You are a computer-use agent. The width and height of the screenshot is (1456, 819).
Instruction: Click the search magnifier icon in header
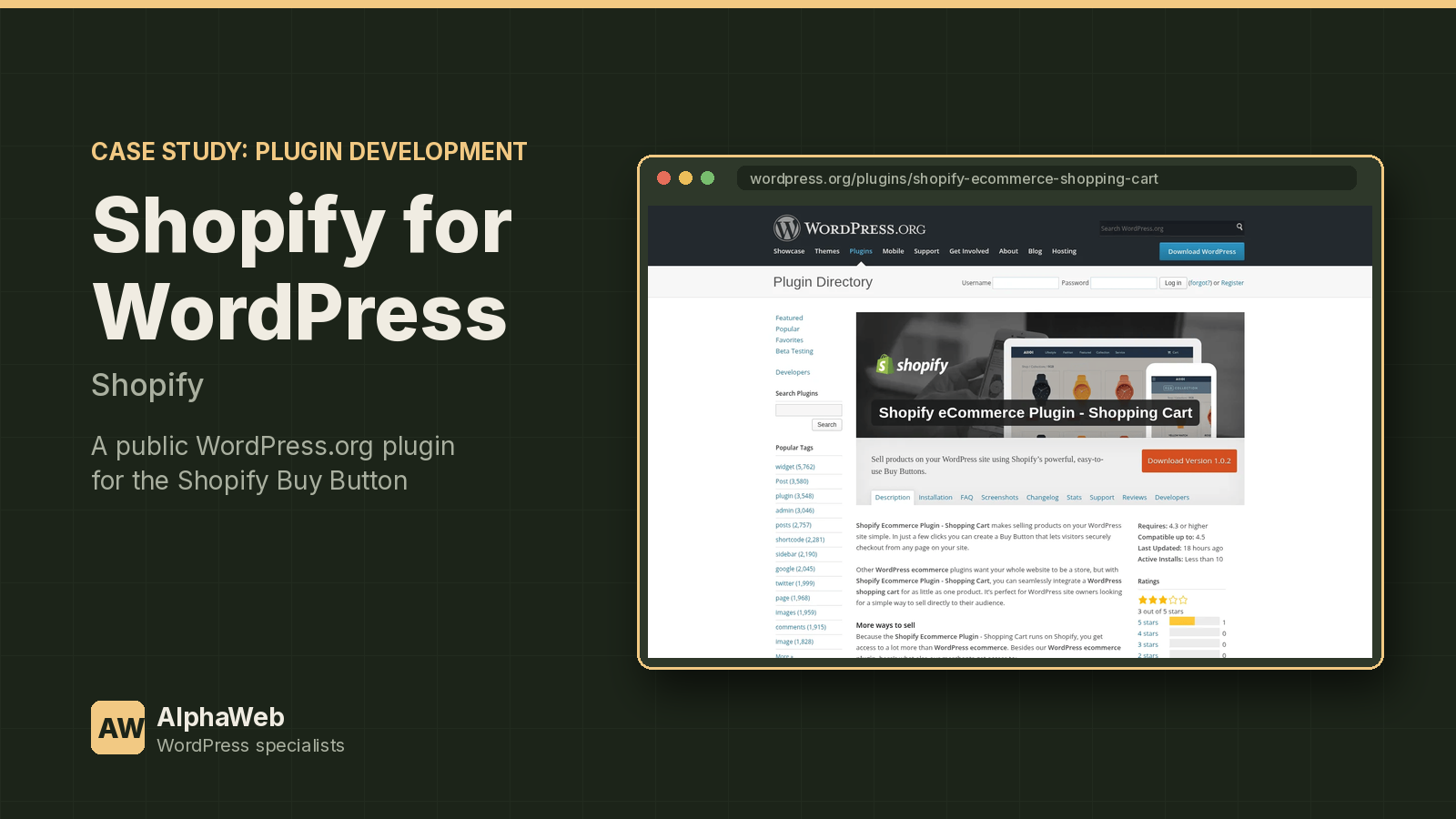point(1239,227)
